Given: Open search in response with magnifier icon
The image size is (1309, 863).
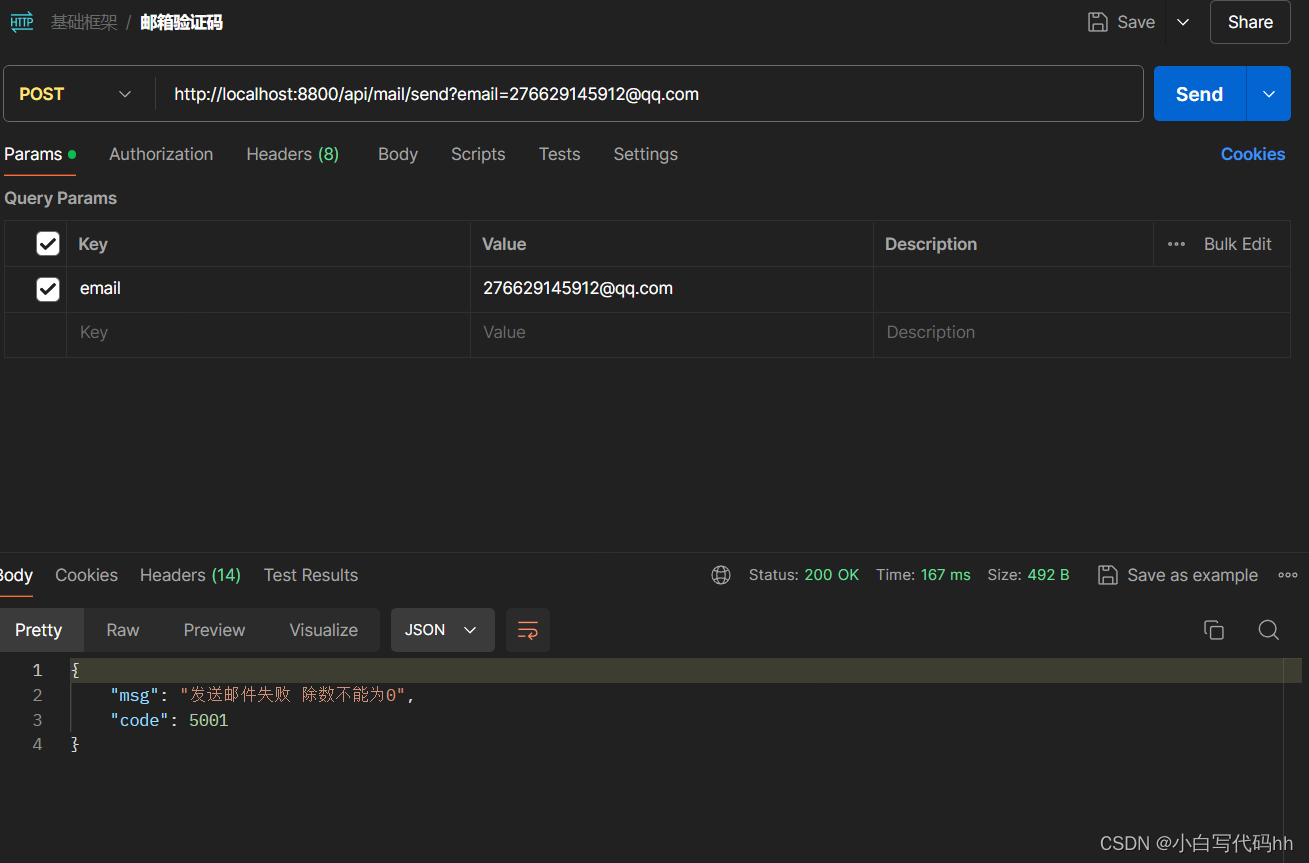Looking at the screenshot, I should tap(1268, 630).
